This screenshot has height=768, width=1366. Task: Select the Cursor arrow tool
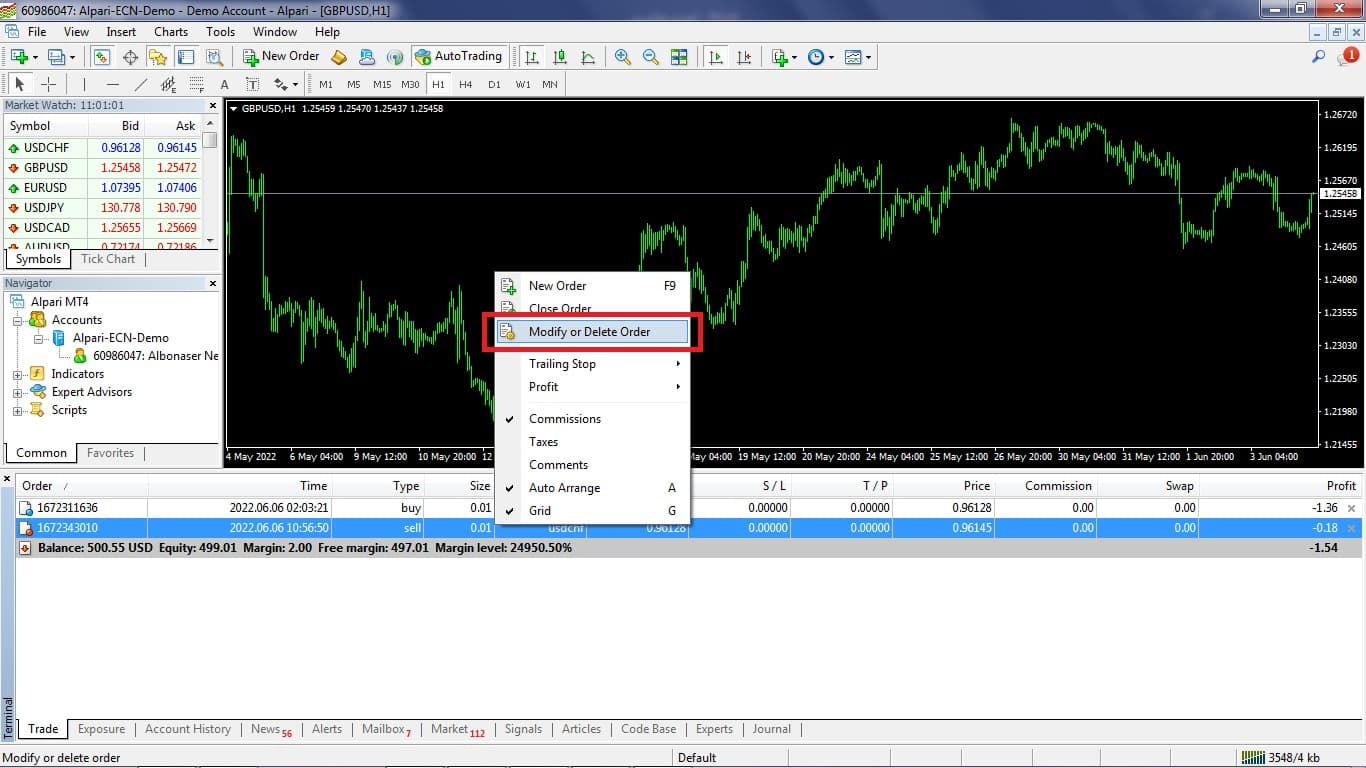[x=19, y=84]
